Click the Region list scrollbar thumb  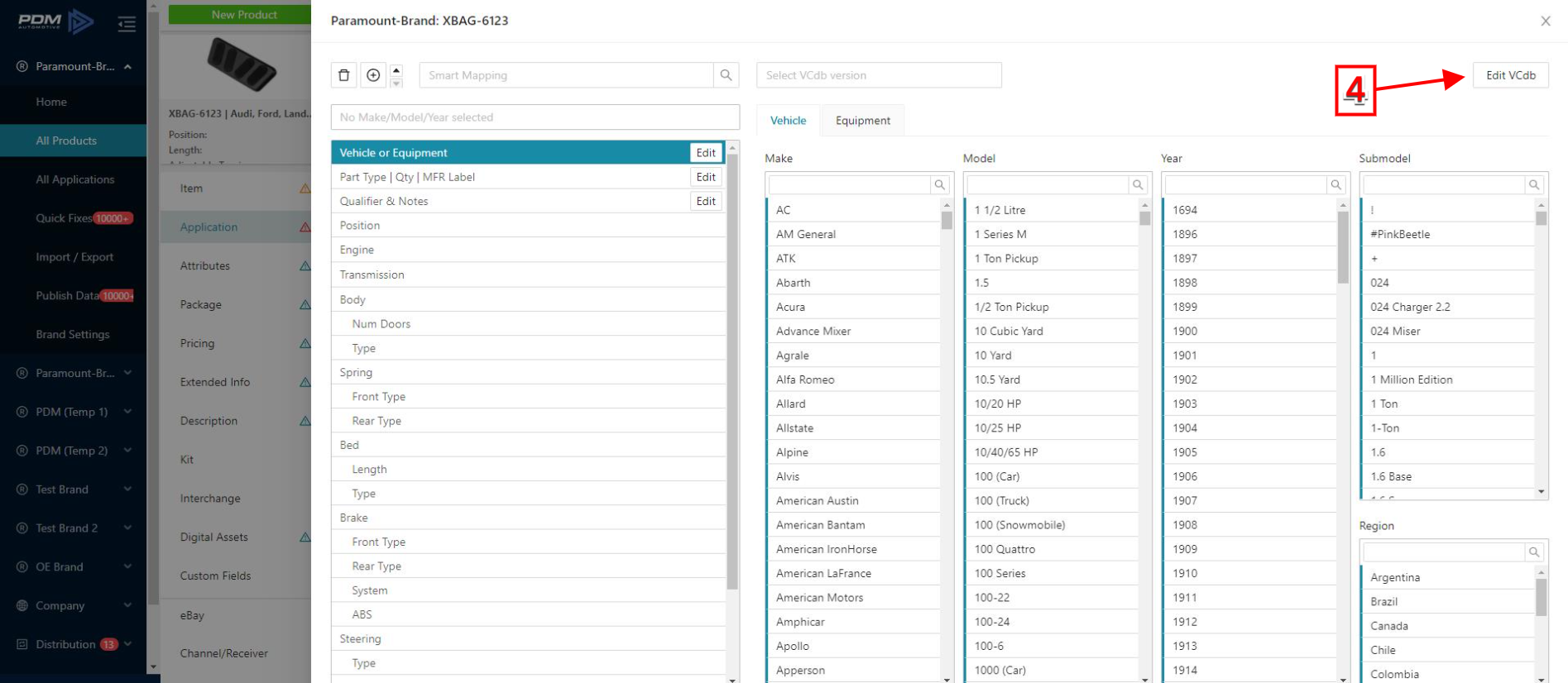click(1541, 597)
